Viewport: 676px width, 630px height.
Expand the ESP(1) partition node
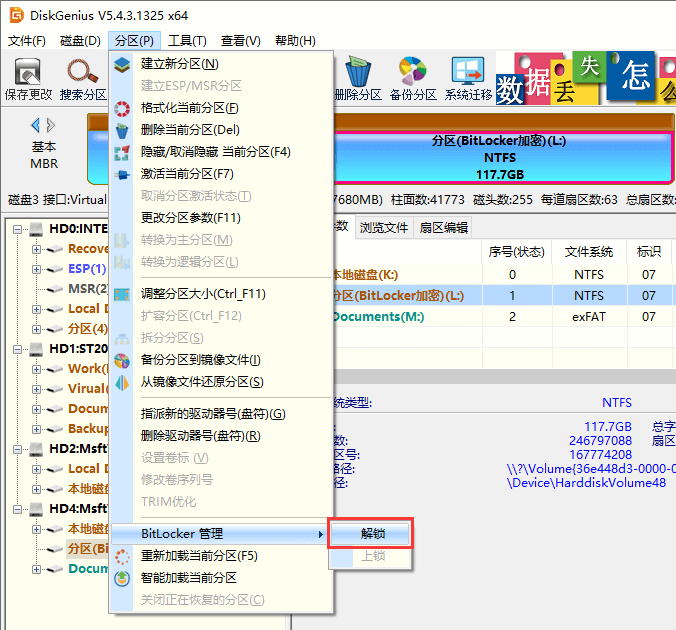coord(36,269)
